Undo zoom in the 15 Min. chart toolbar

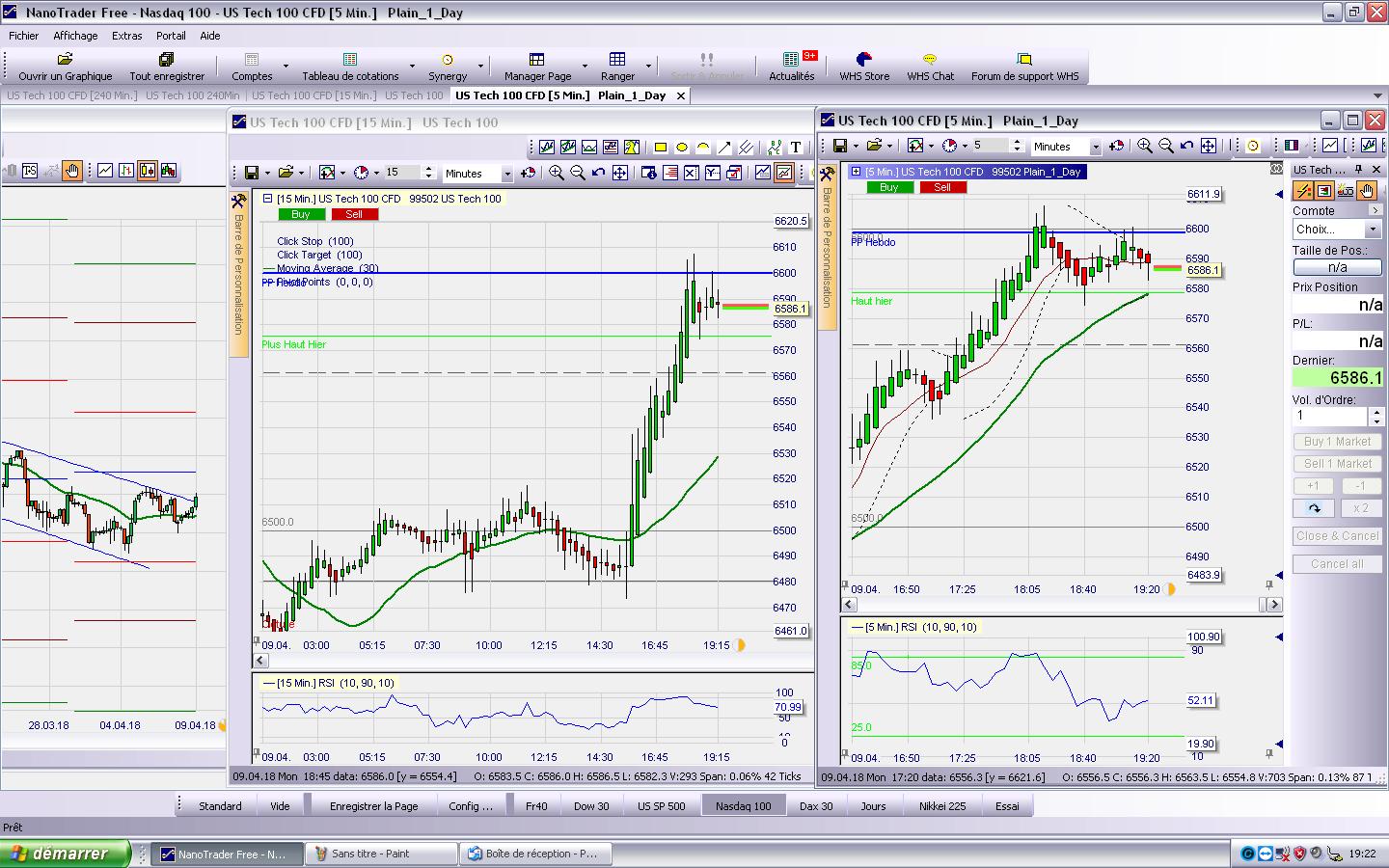[599, 173]
